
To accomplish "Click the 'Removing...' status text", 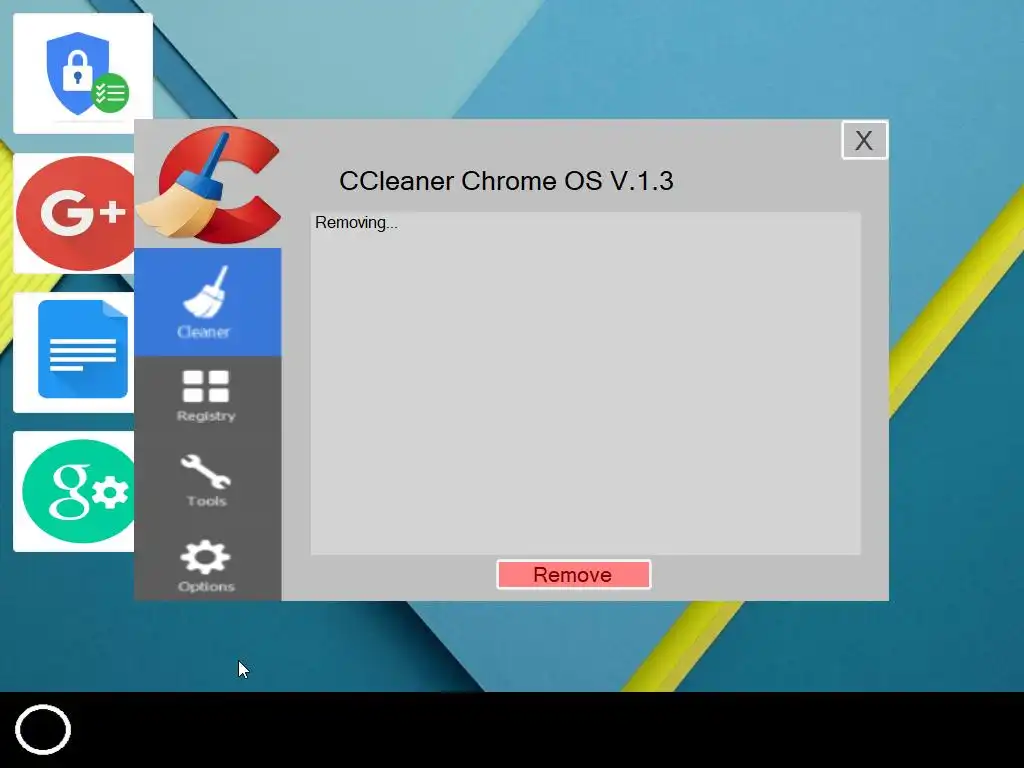I will coord(356,223).
